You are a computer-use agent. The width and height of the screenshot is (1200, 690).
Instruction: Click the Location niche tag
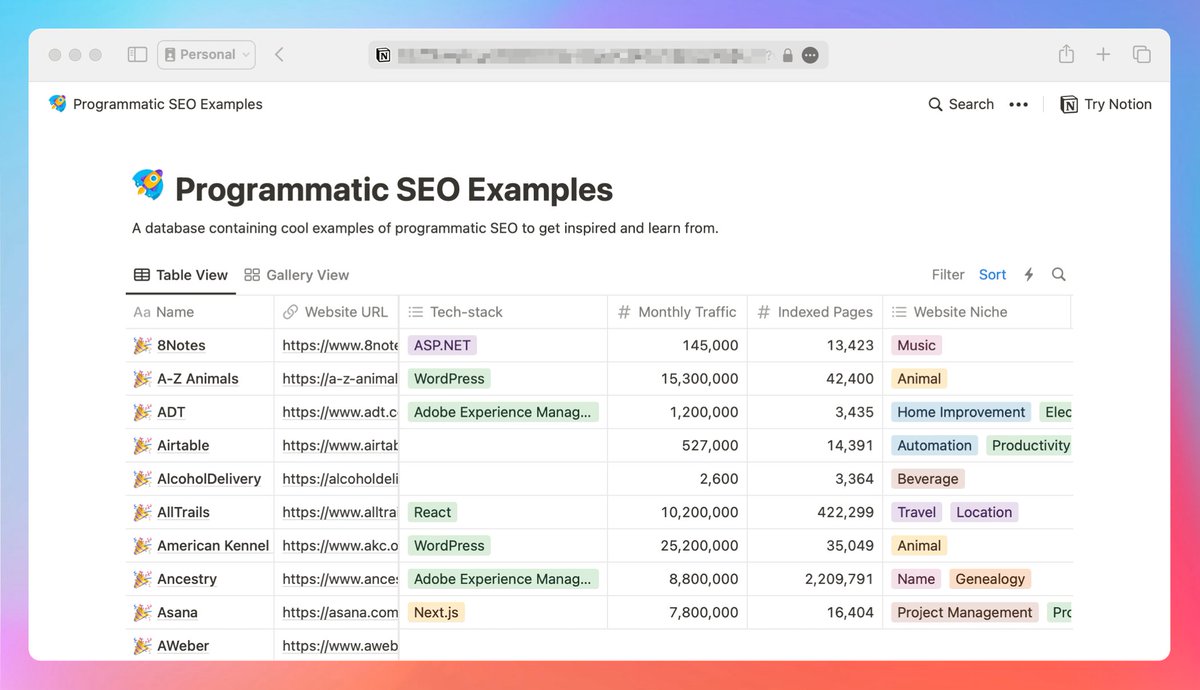point(984,512)
